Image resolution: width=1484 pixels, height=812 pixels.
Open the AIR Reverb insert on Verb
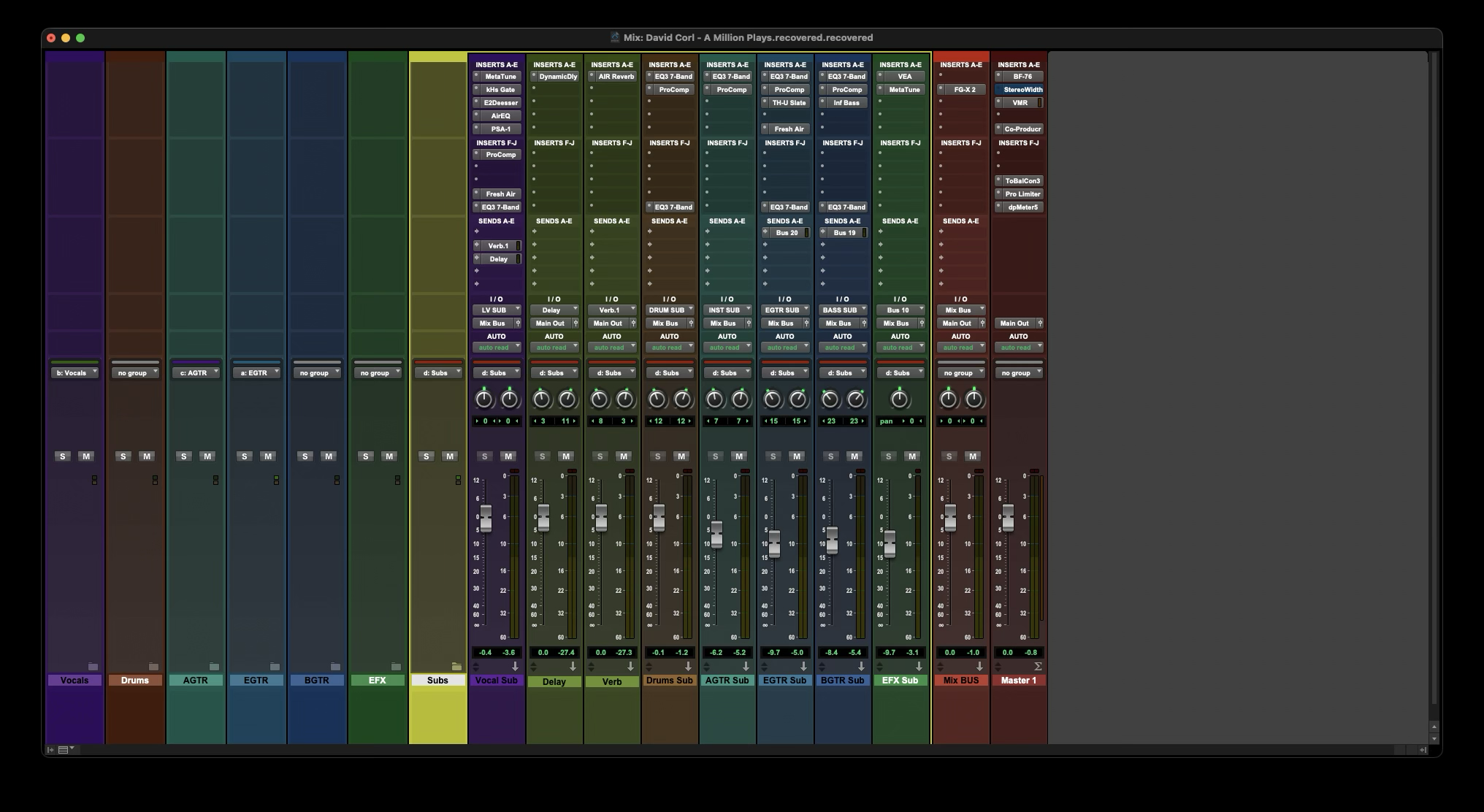(x=616, y=77)
